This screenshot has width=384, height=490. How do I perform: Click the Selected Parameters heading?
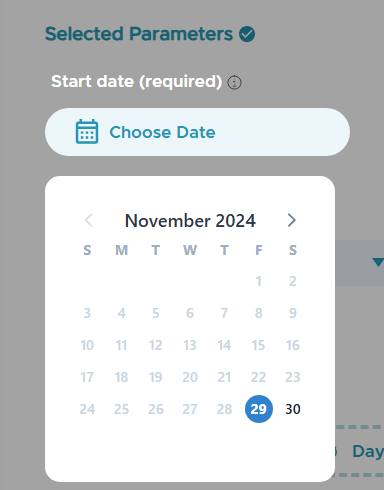tap(139, 34)
